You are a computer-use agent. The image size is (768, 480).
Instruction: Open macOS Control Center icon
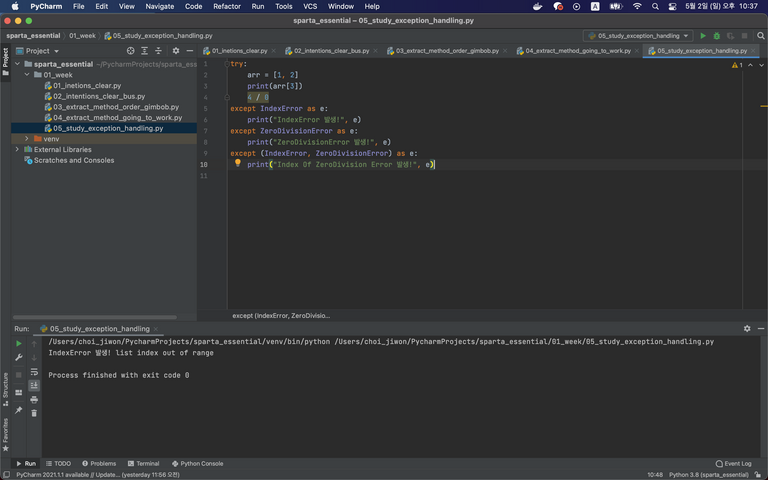pos(672,6)
